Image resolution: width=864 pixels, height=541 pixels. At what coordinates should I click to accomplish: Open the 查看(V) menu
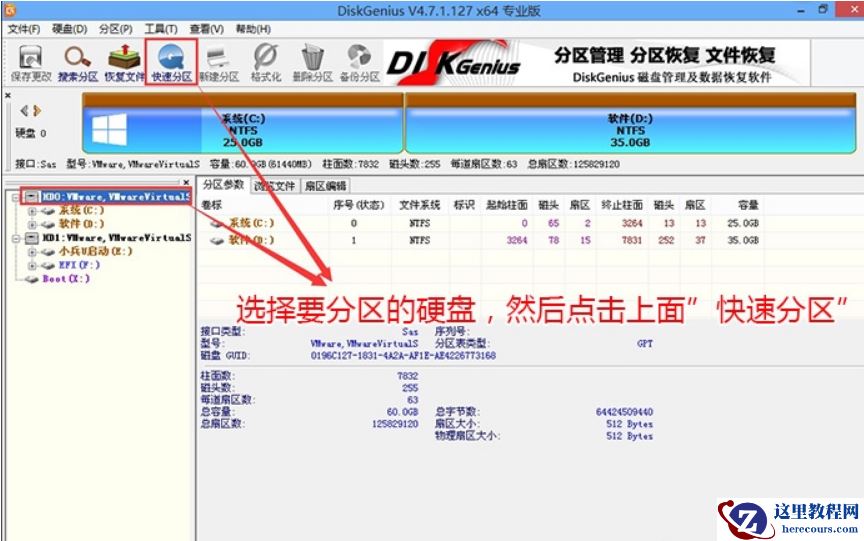207,29
